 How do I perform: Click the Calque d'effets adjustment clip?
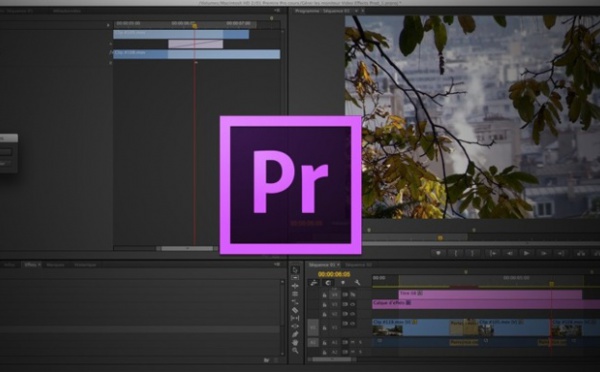486,304
